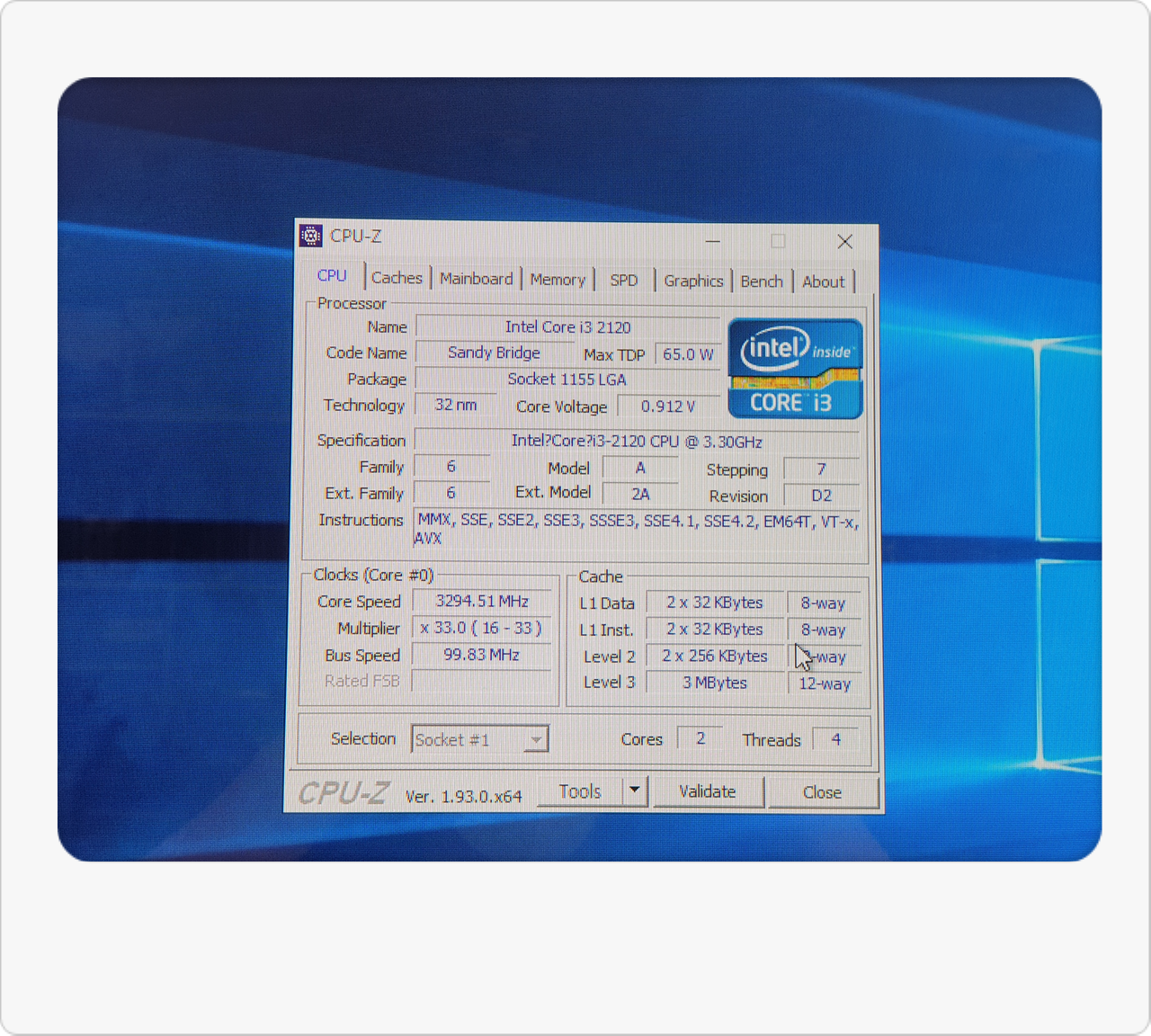Click the Tools button

point(580,791)
